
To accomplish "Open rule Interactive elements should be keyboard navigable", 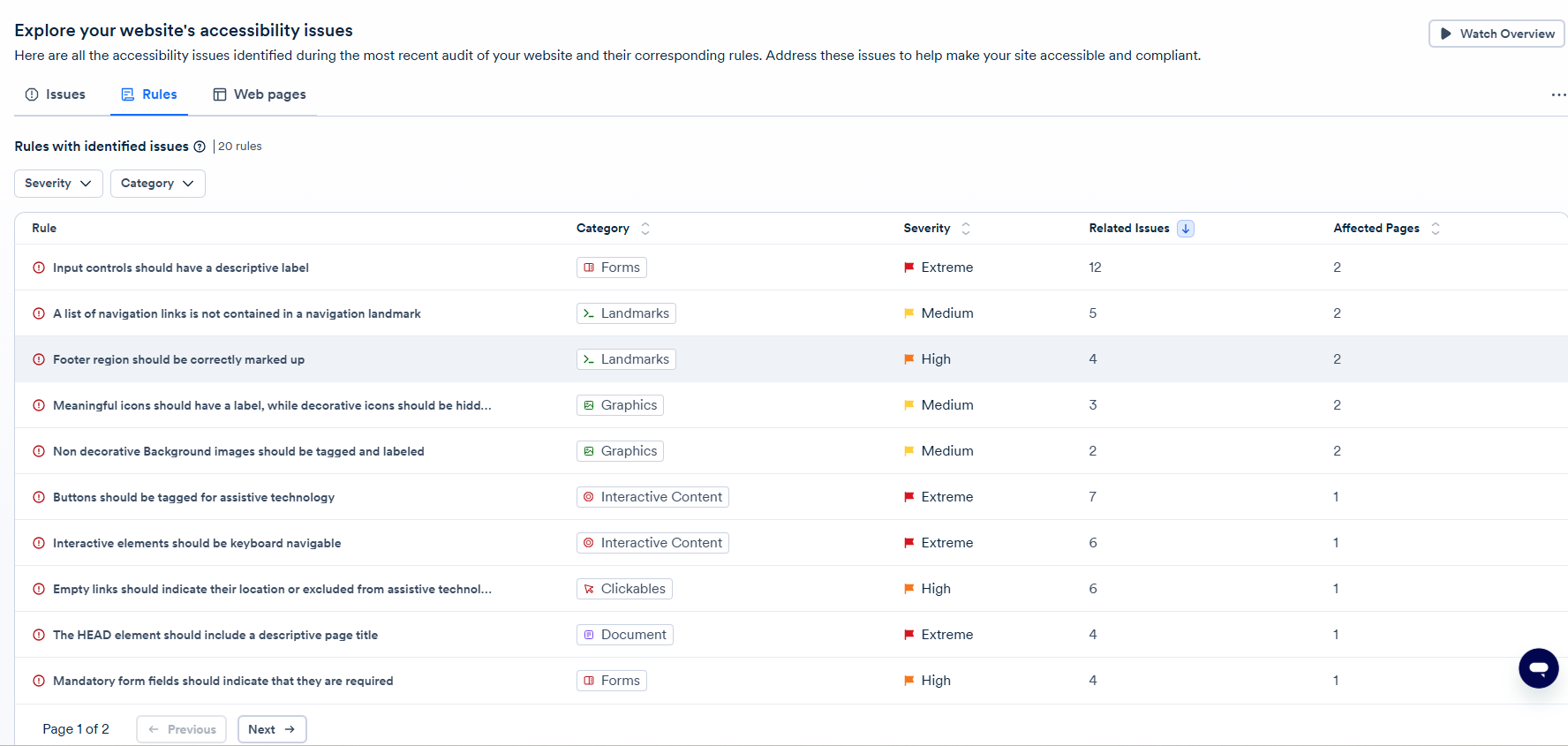I will (x=197, y=543).
